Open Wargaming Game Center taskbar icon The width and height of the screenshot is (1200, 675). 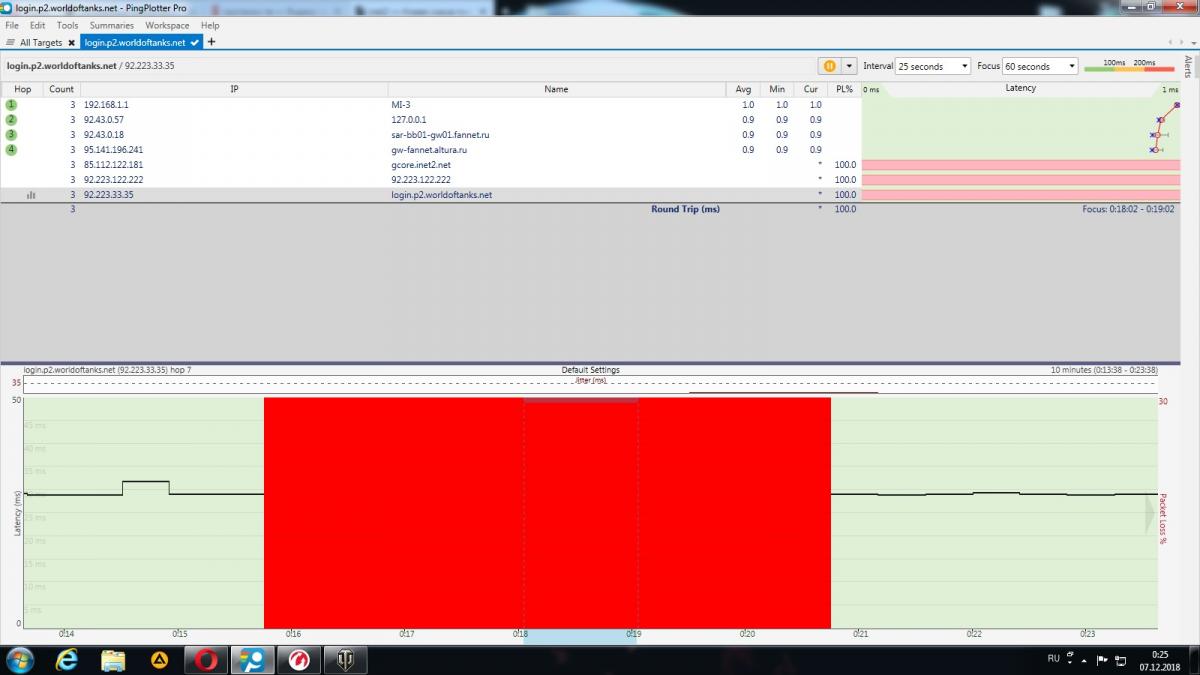(298, 660)
